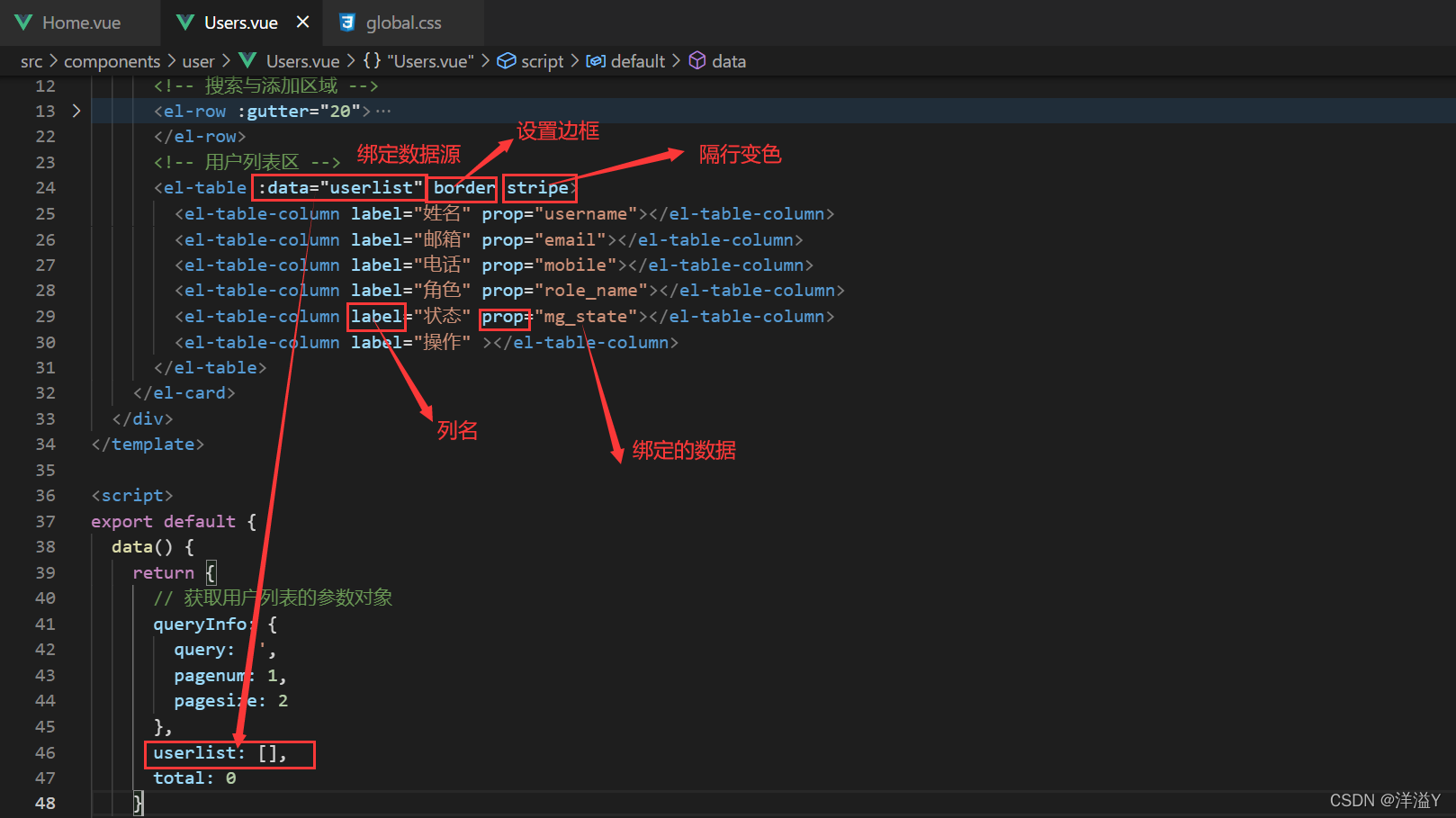Image resolution: width=1456 pixels, height=818 pixels.
Task: Click 'components' in the breadcrumb
Action: coord(112,61)
